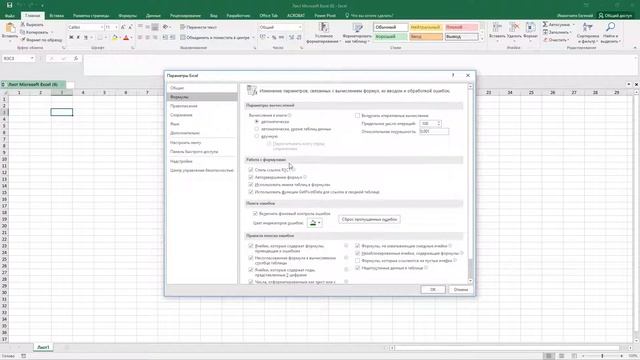Click the maximum iterations number field

click(x=428, y=123)
